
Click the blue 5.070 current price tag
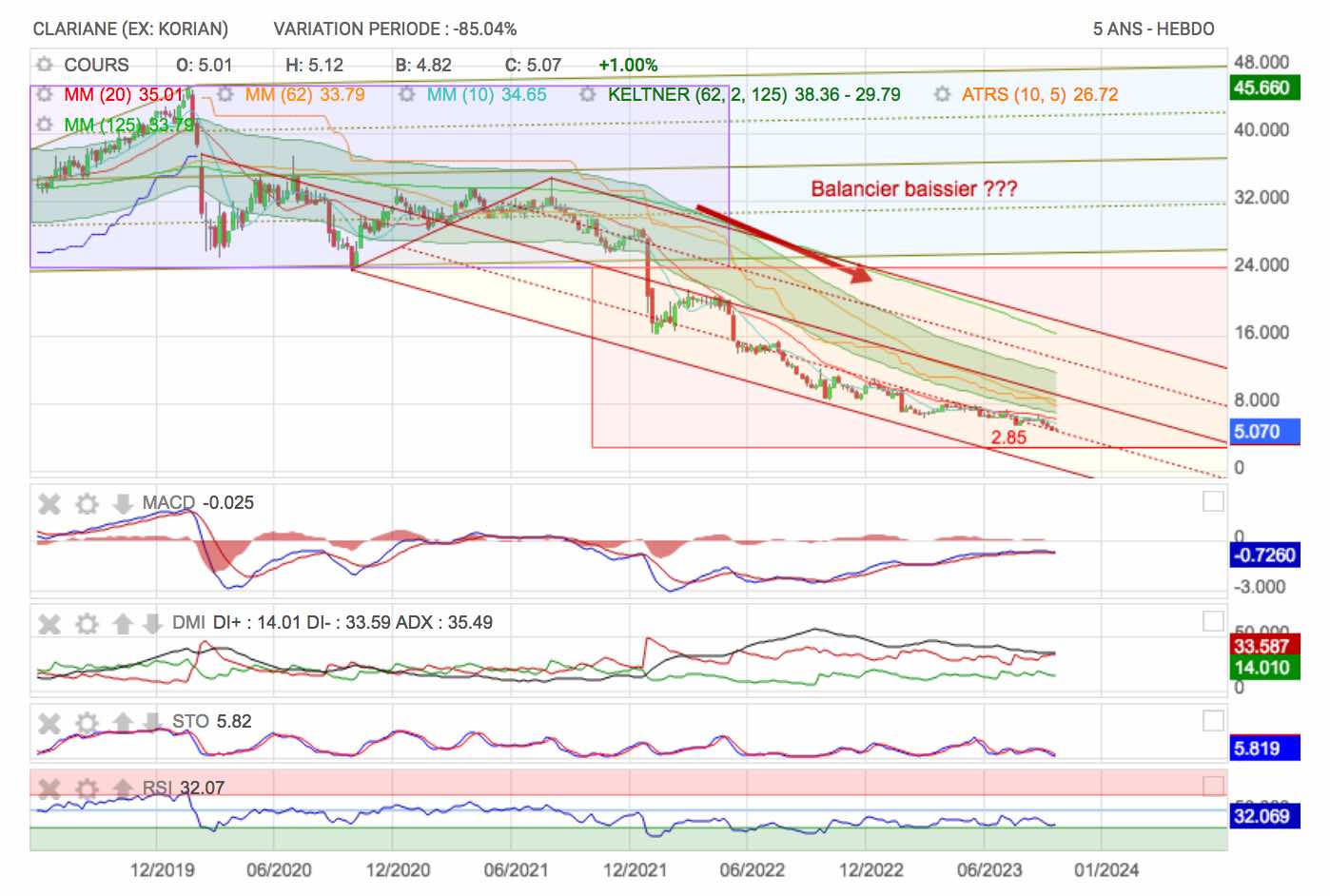point(1264,432)
